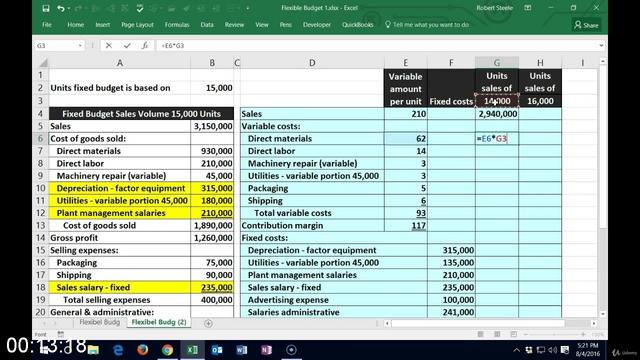The image size is (640, 360).
Task: Open the Customize Quick Access Toolbar dropdown
Action: point(247,8)
